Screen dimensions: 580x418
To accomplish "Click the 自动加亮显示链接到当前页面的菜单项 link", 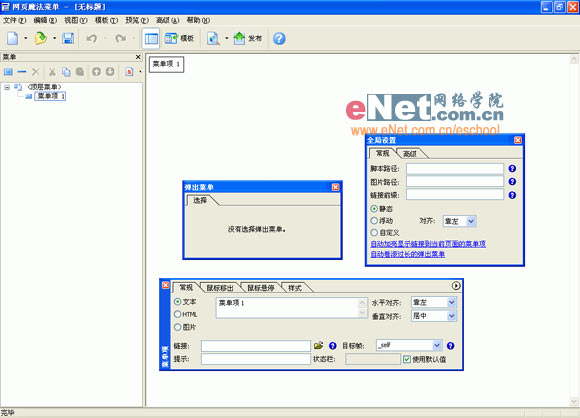I will coord(428,244).
